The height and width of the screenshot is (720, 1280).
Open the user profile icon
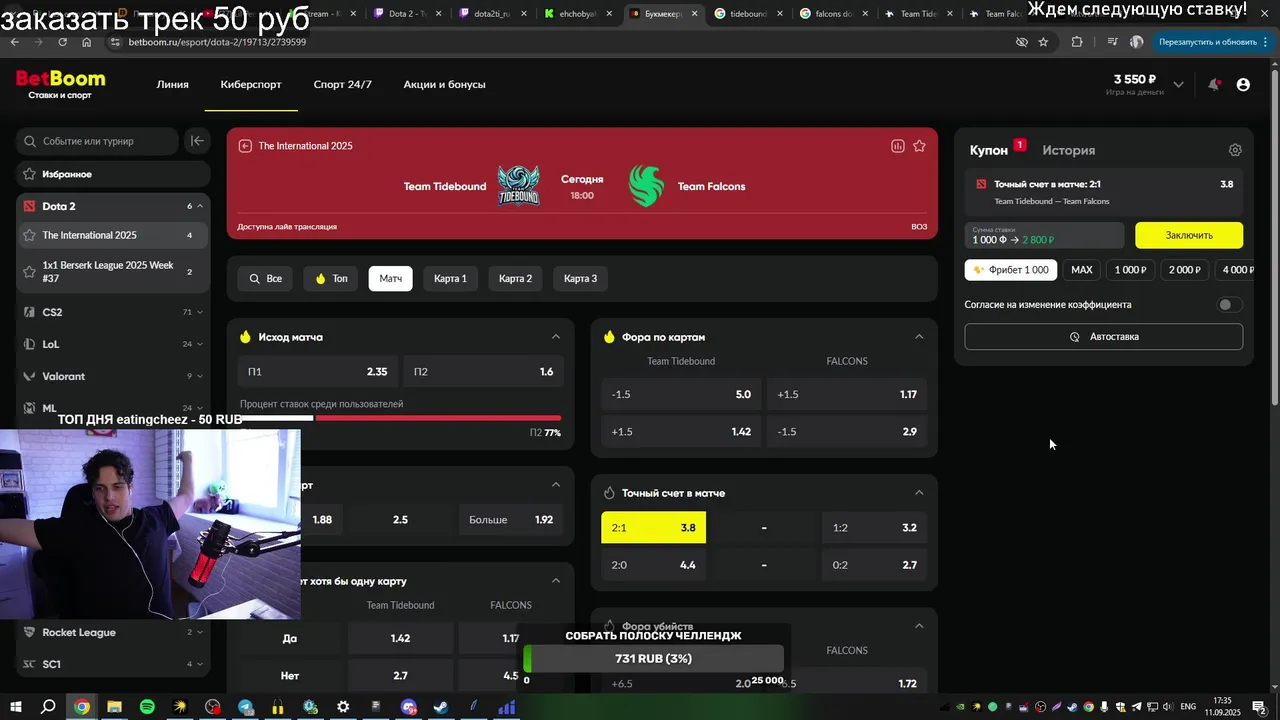tap(1243, 85)
